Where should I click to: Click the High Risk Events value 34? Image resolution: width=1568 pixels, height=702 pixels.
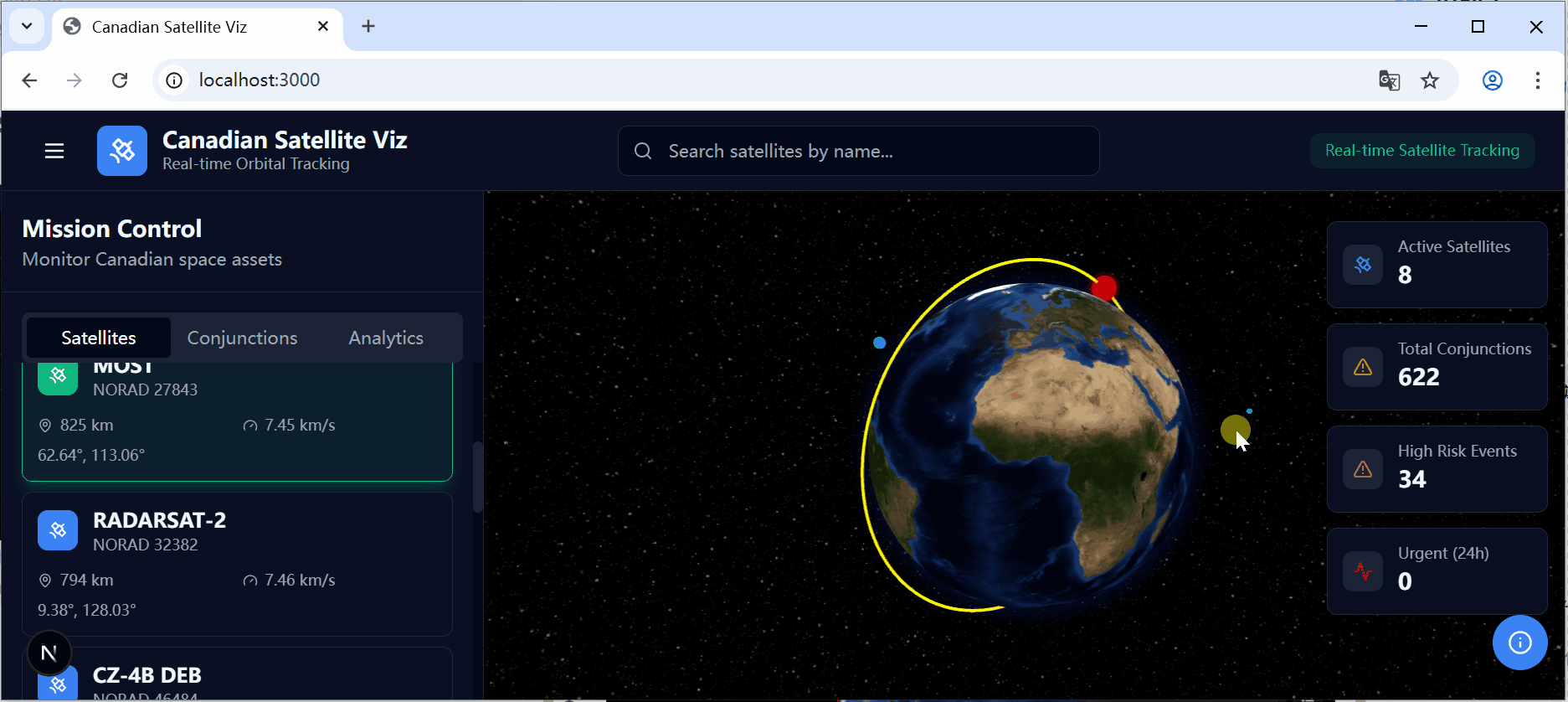pyautogui.click(x=1412, y=479)
